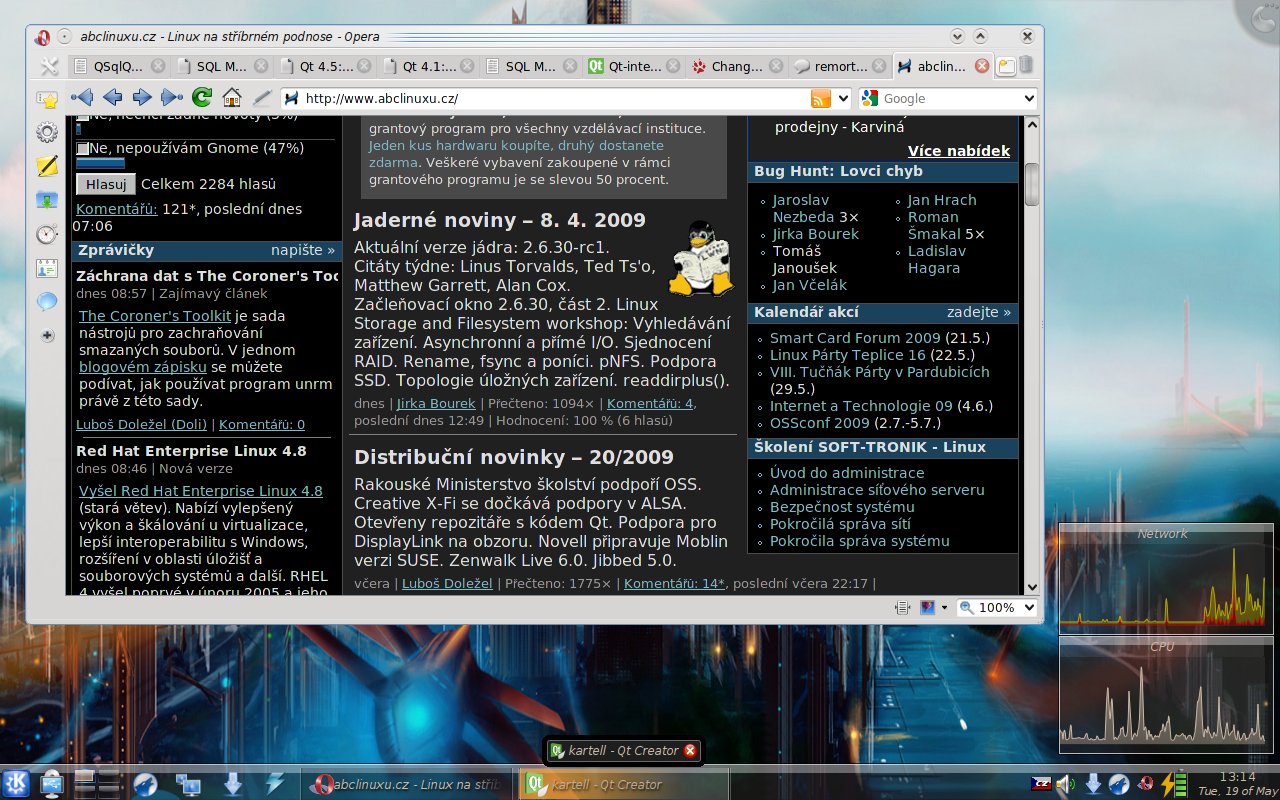
Task: Open 'Úvod do administrace' course link
Action: [x=847, y=473]
